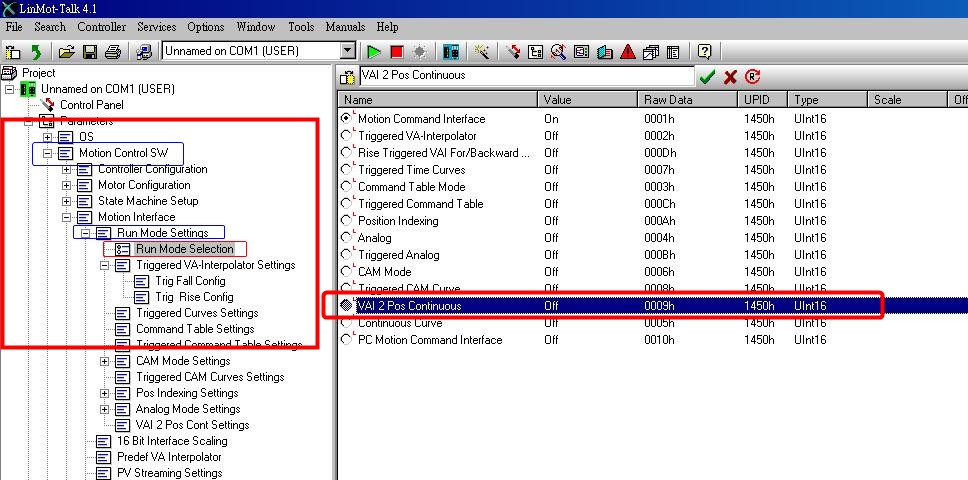Open the command table toolbar icon
968x480 pixels.
pos(674,52)
